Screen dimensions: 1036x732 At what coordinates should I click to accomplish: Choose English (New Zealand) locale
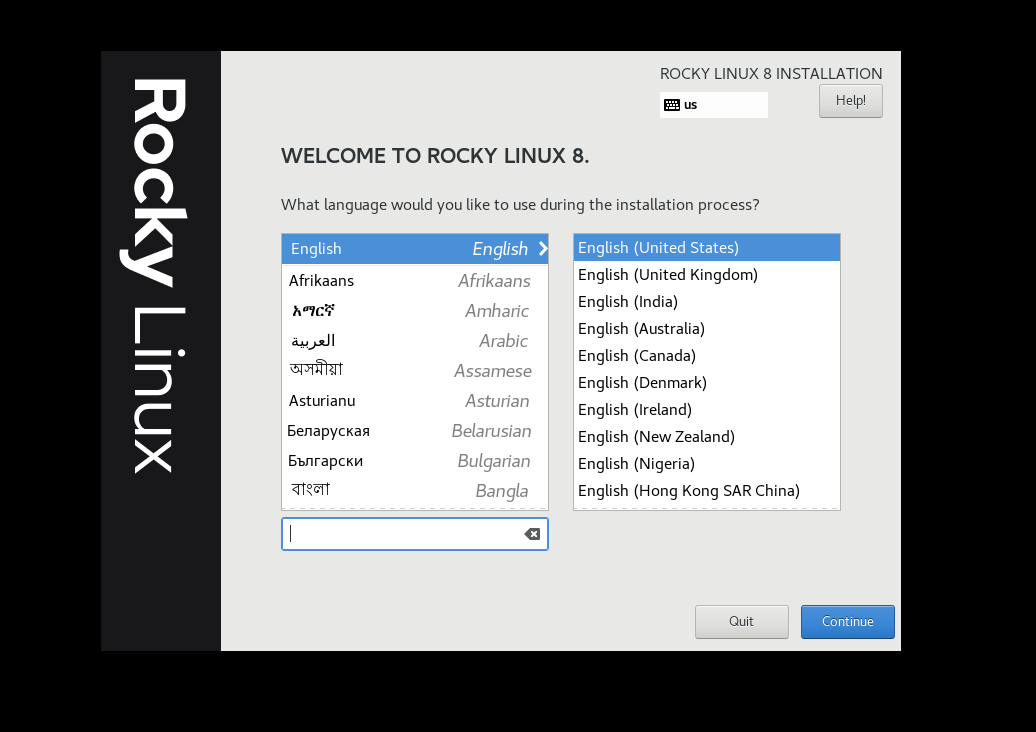(707, 437)
